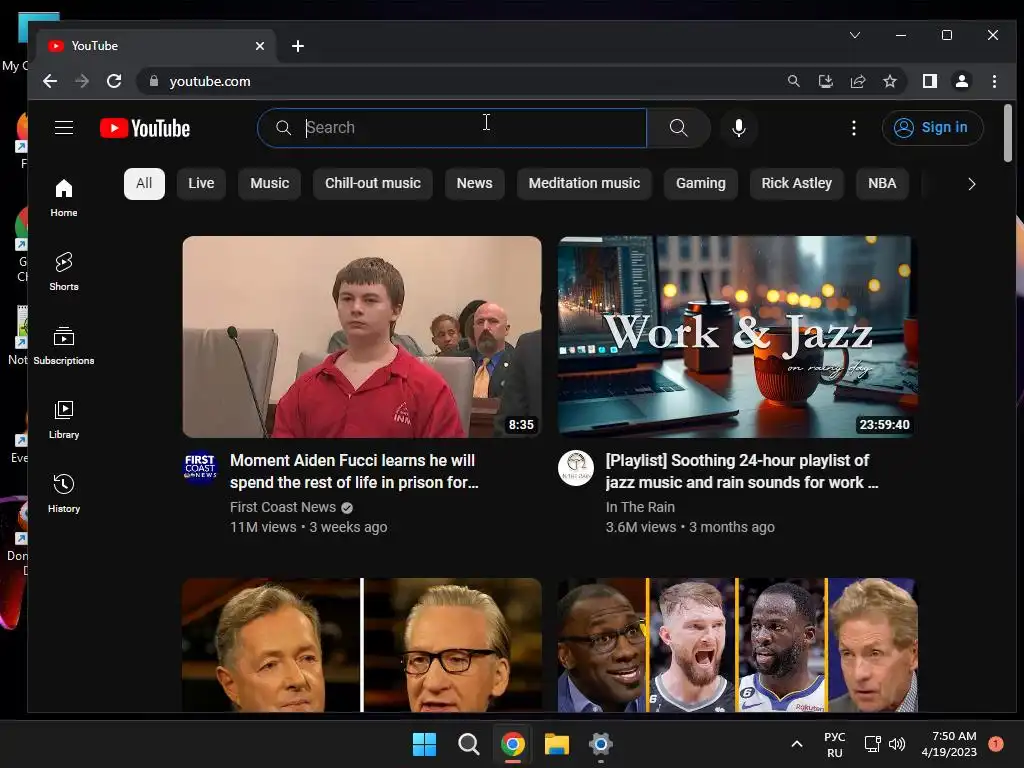Open clock and date 7:50 AM
The width and height of the screenshot is (1024, 768).
950,744
